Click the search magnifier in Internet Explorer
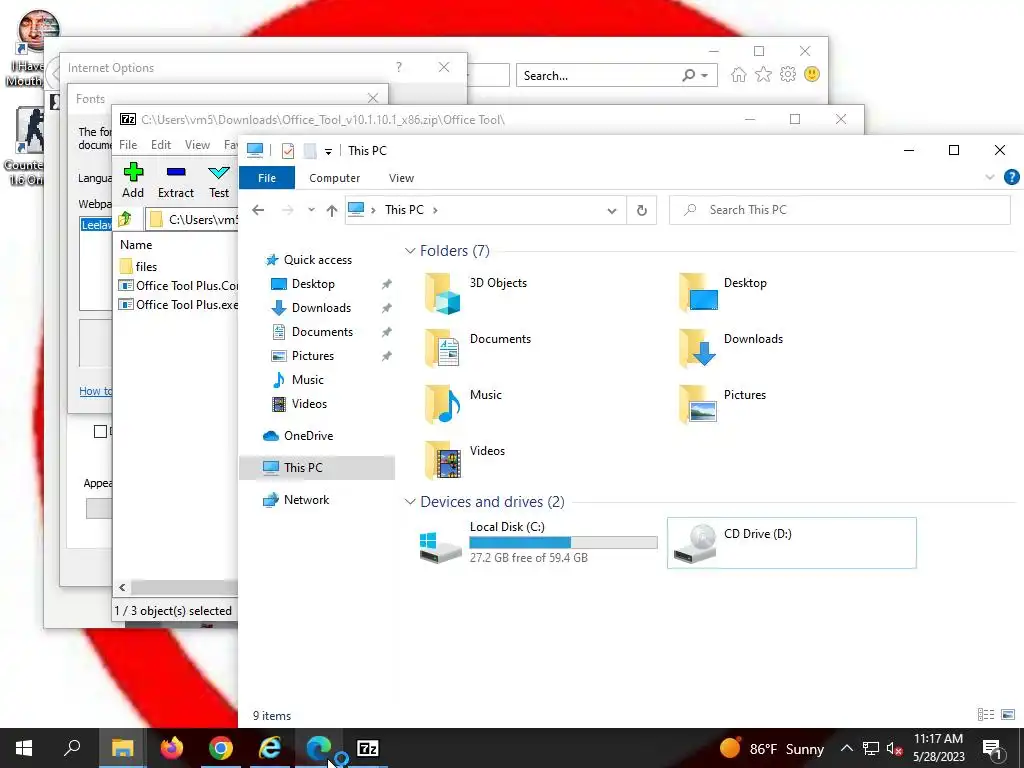The image size is (1024, 768). (689, 75)
